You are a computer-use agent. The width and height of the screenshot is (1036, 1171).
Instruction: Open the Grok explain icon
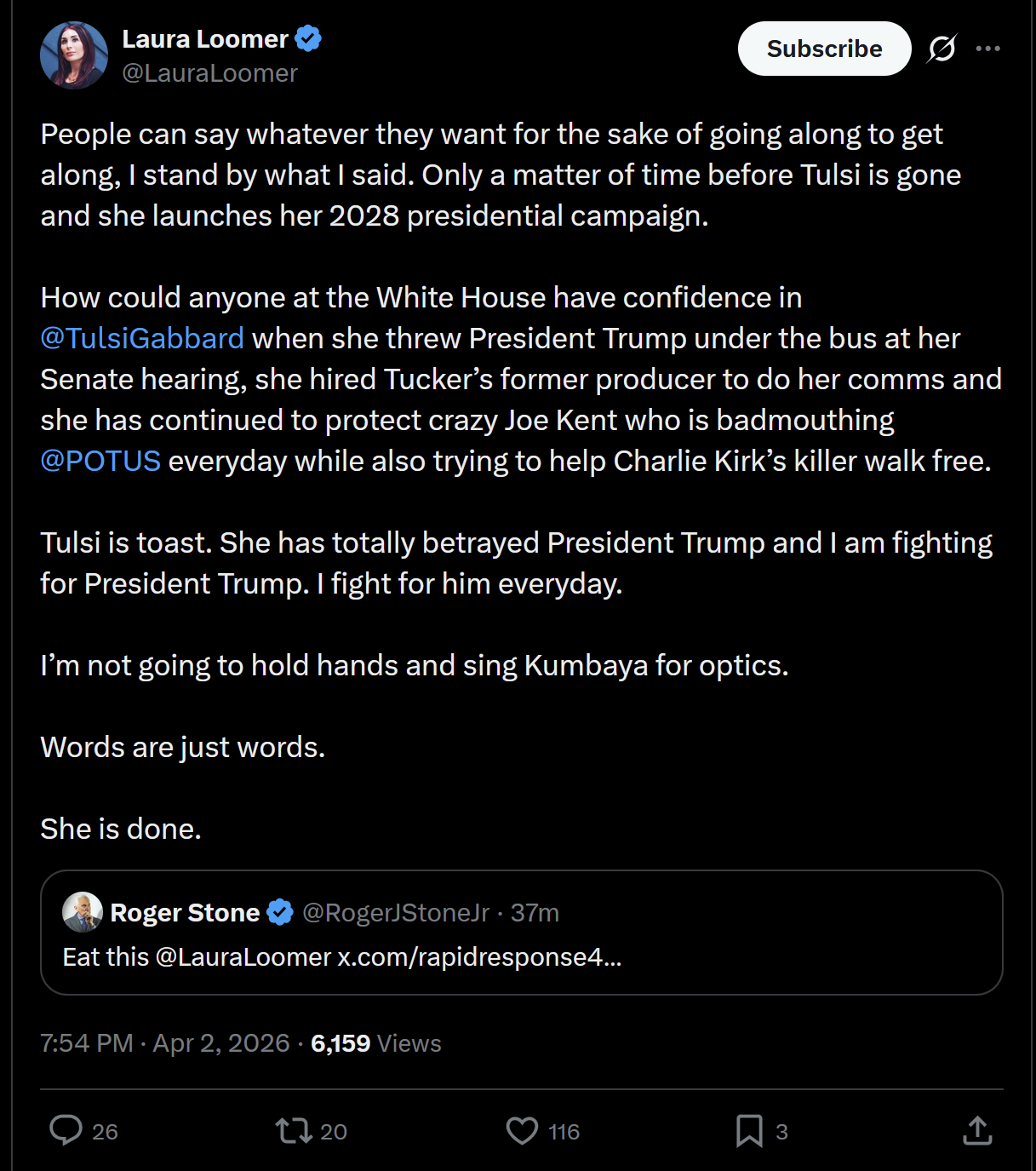point(942,49)
